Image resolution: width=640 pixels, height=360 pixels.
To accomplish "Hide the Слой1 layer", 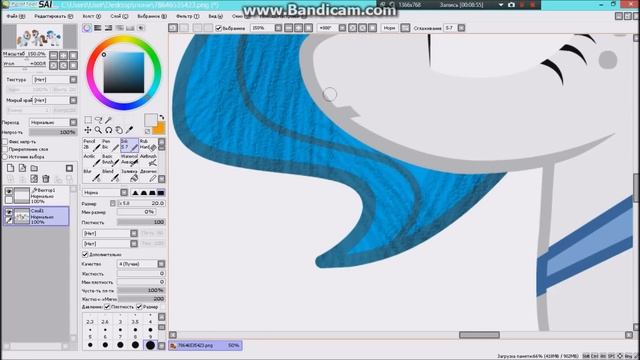I will point(9,212).
